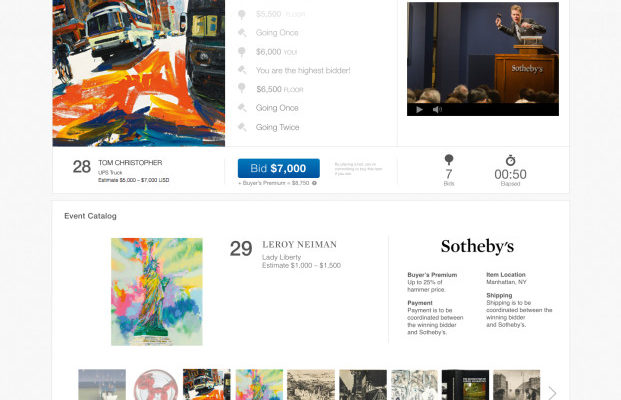621x400 pixels.
Task: Click the Bid $7,000 button
Action: click(278, 168)
